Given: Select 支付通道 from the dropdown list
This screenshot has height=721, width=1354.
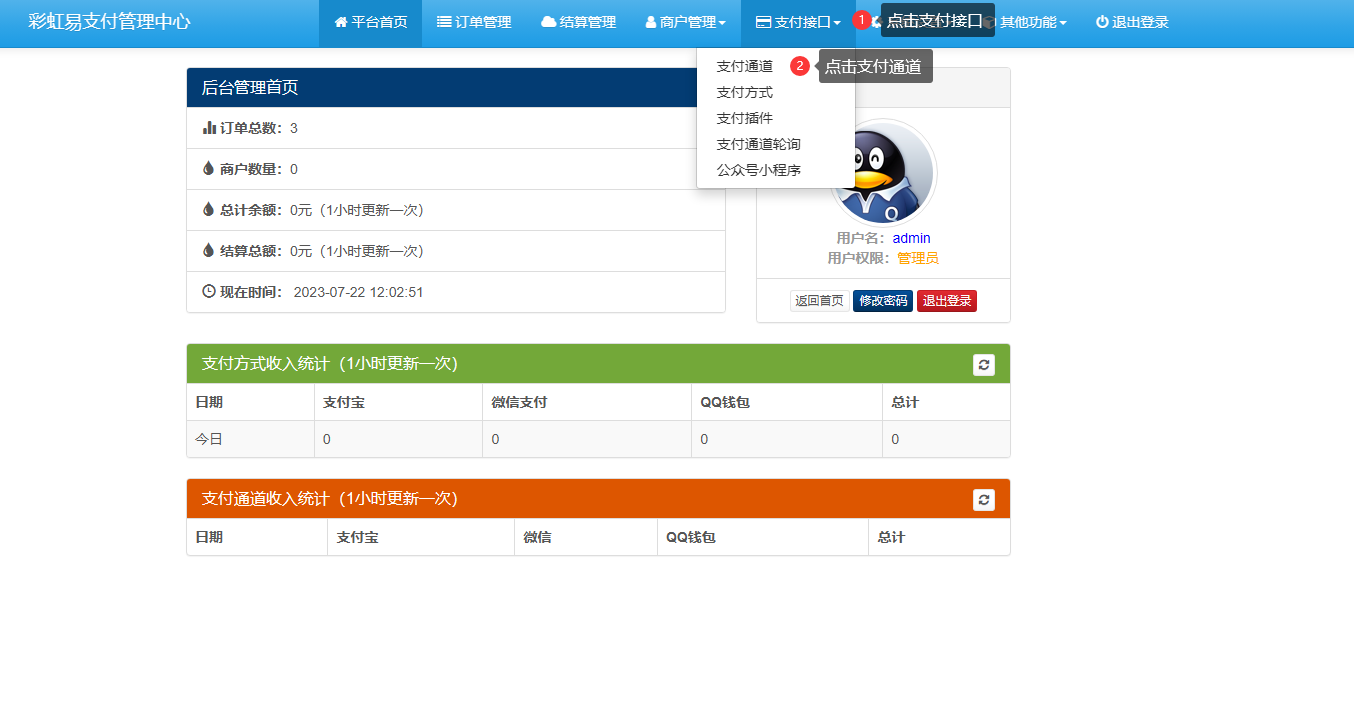Looking at the screenshot, I should click(x=745, y=66).
